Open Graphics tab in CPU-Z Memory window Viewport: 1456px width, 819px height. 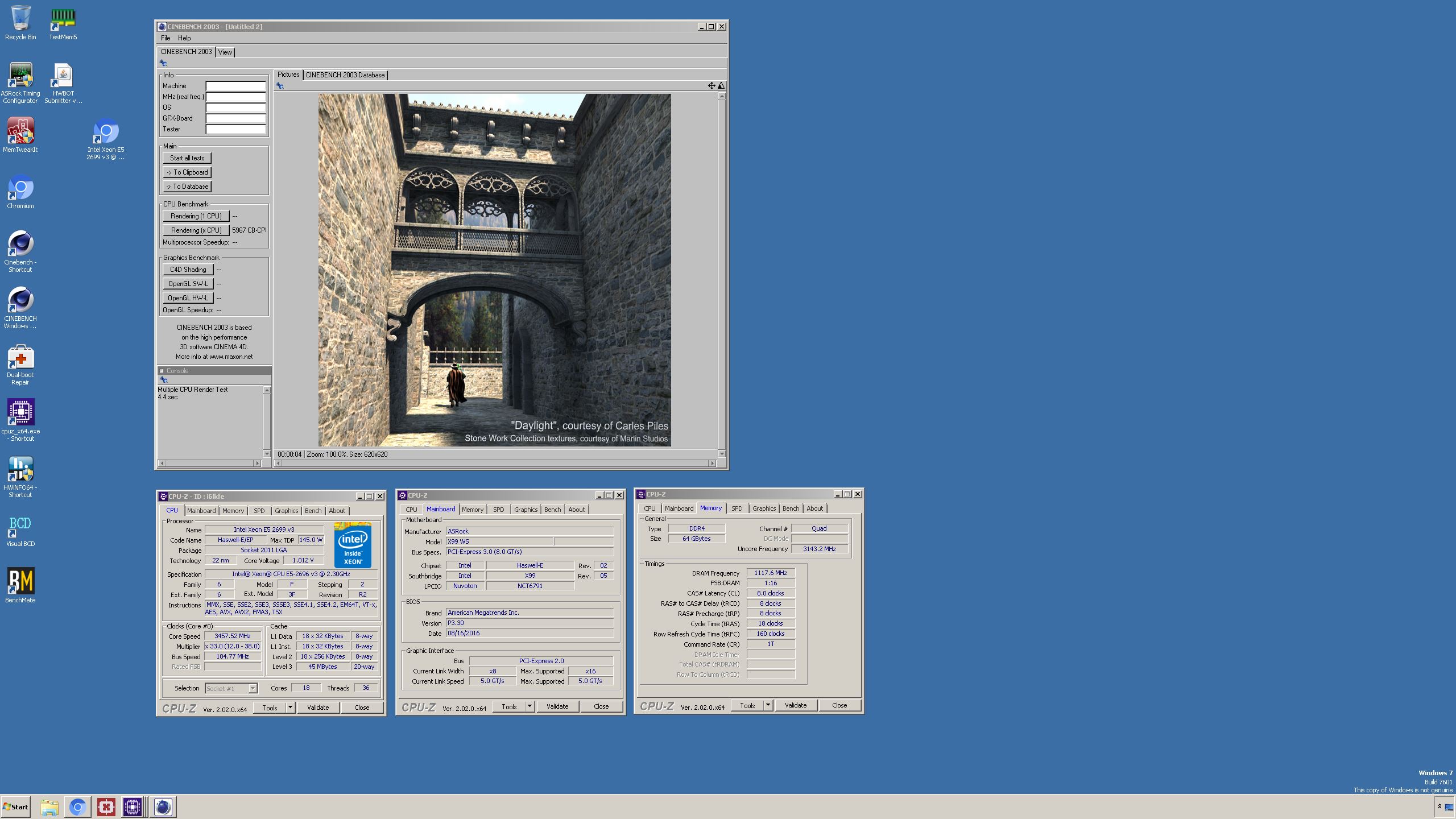point(764,508)
